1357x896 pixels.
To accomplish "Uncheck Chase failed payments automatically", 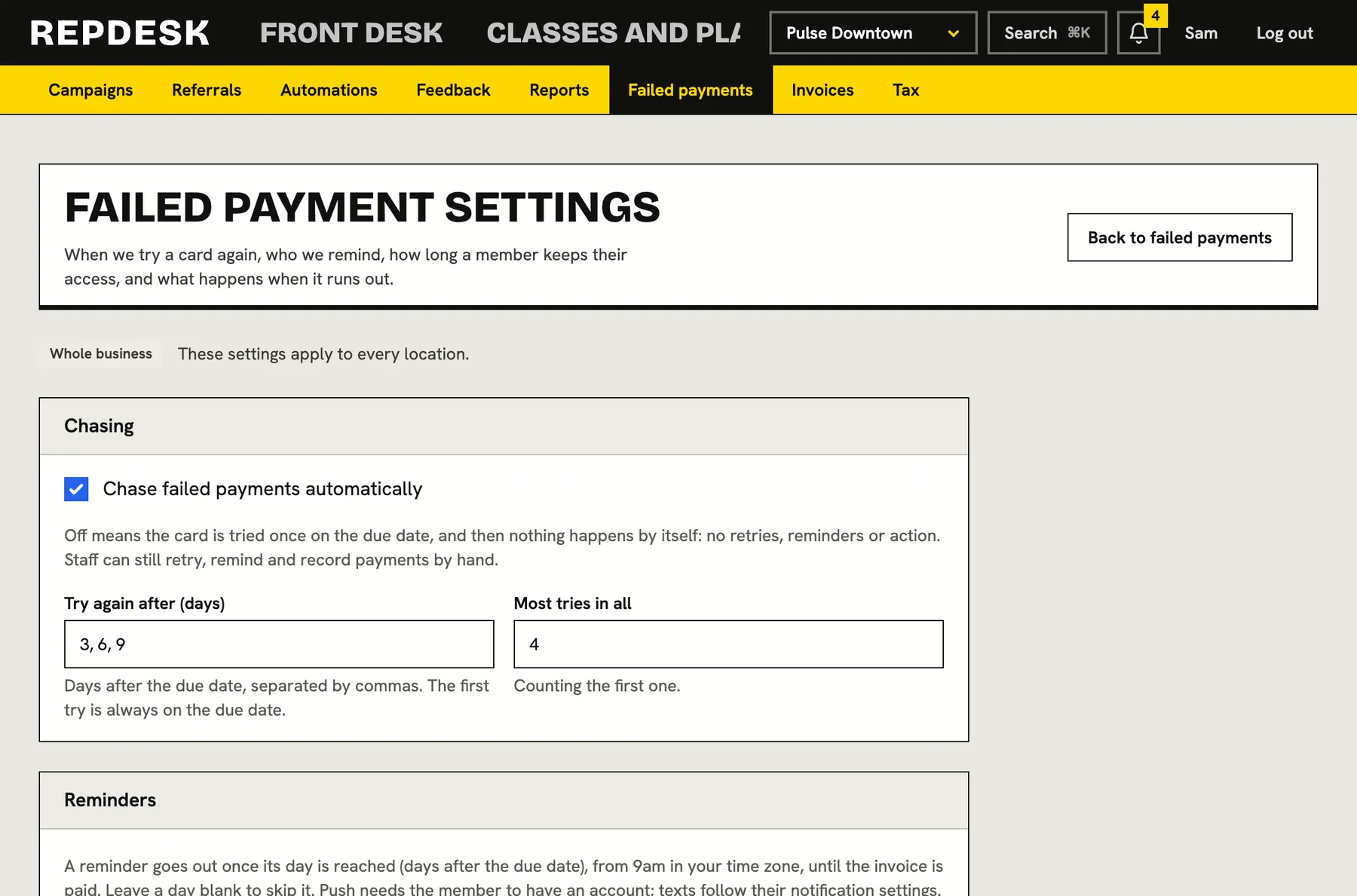I will point(76,489).
